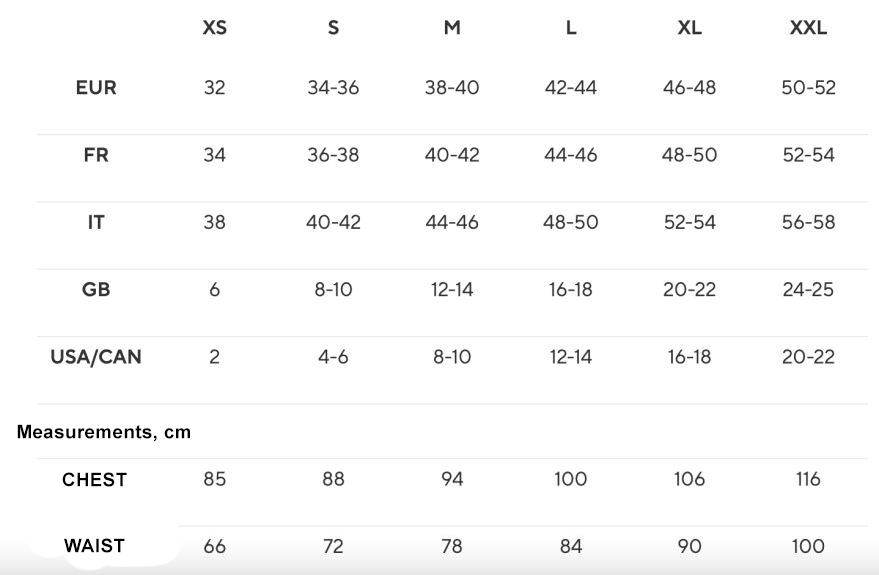The width and height of the screenshot is (879, 575).
Task: Select chest measurement 94 for size M
Action: [x=452, y=480]
